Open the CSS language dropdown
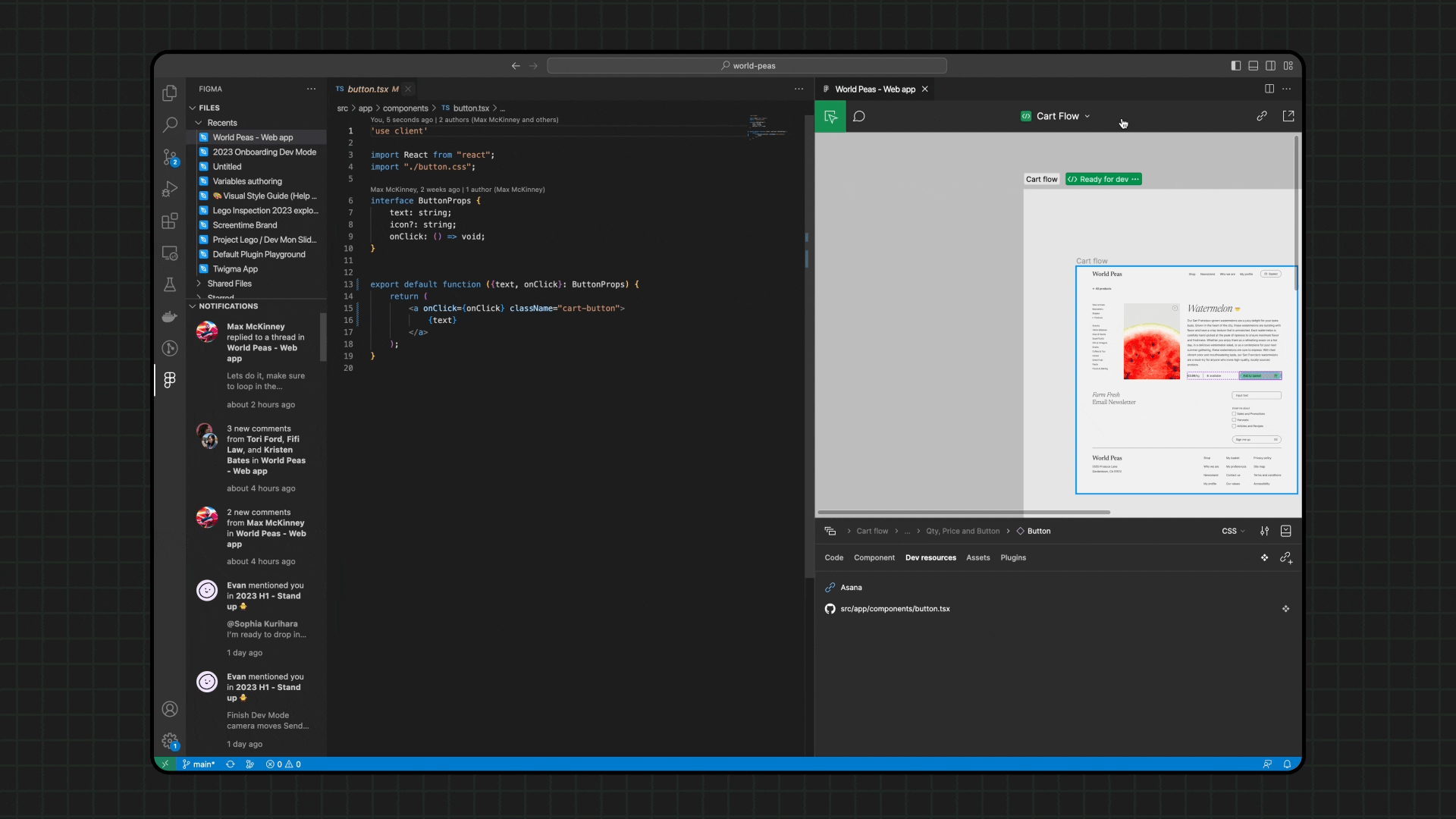1456x819 pixels. (x=1232, y=531)
